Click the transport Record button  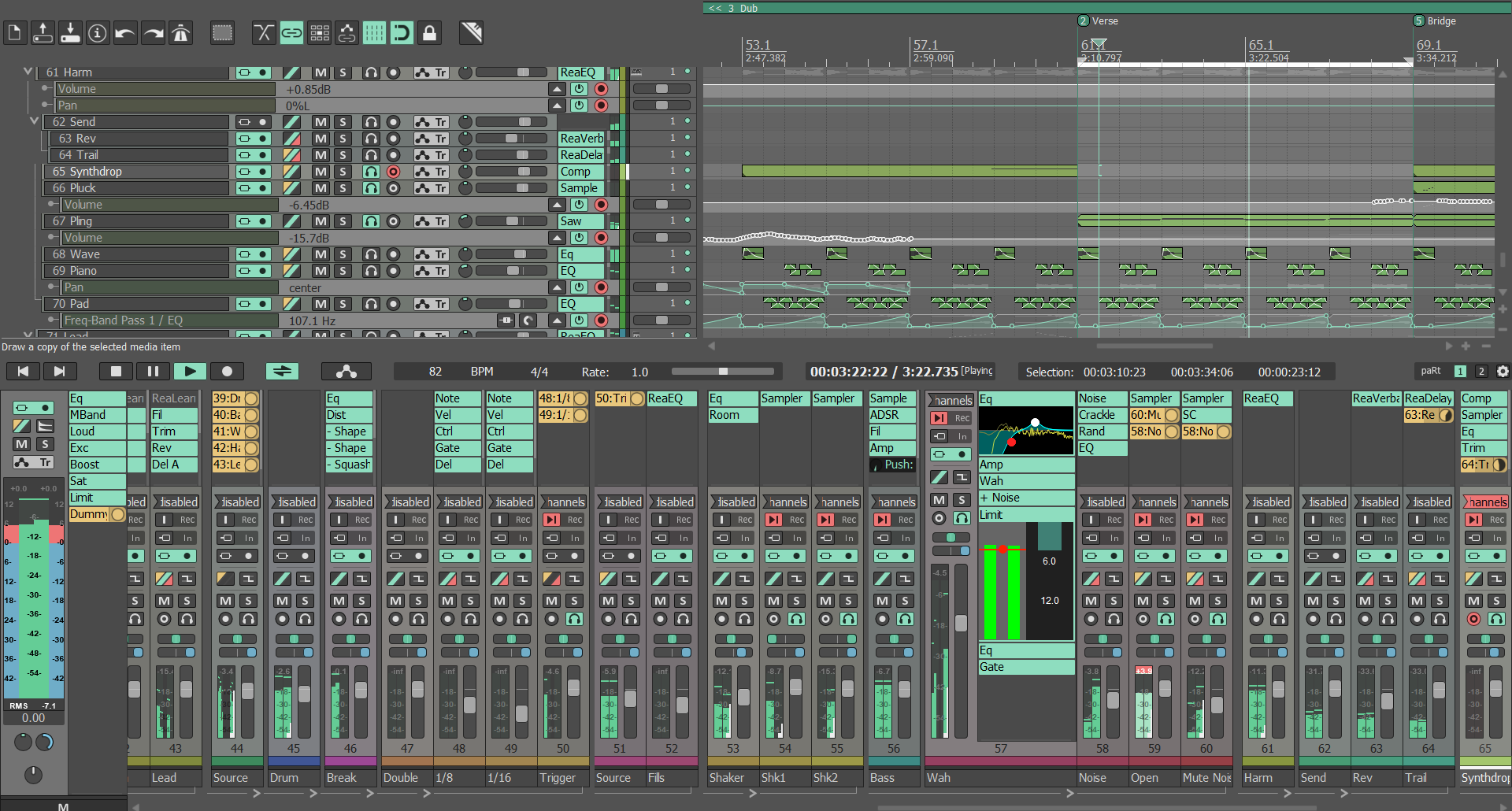click(x=227, y=371)
